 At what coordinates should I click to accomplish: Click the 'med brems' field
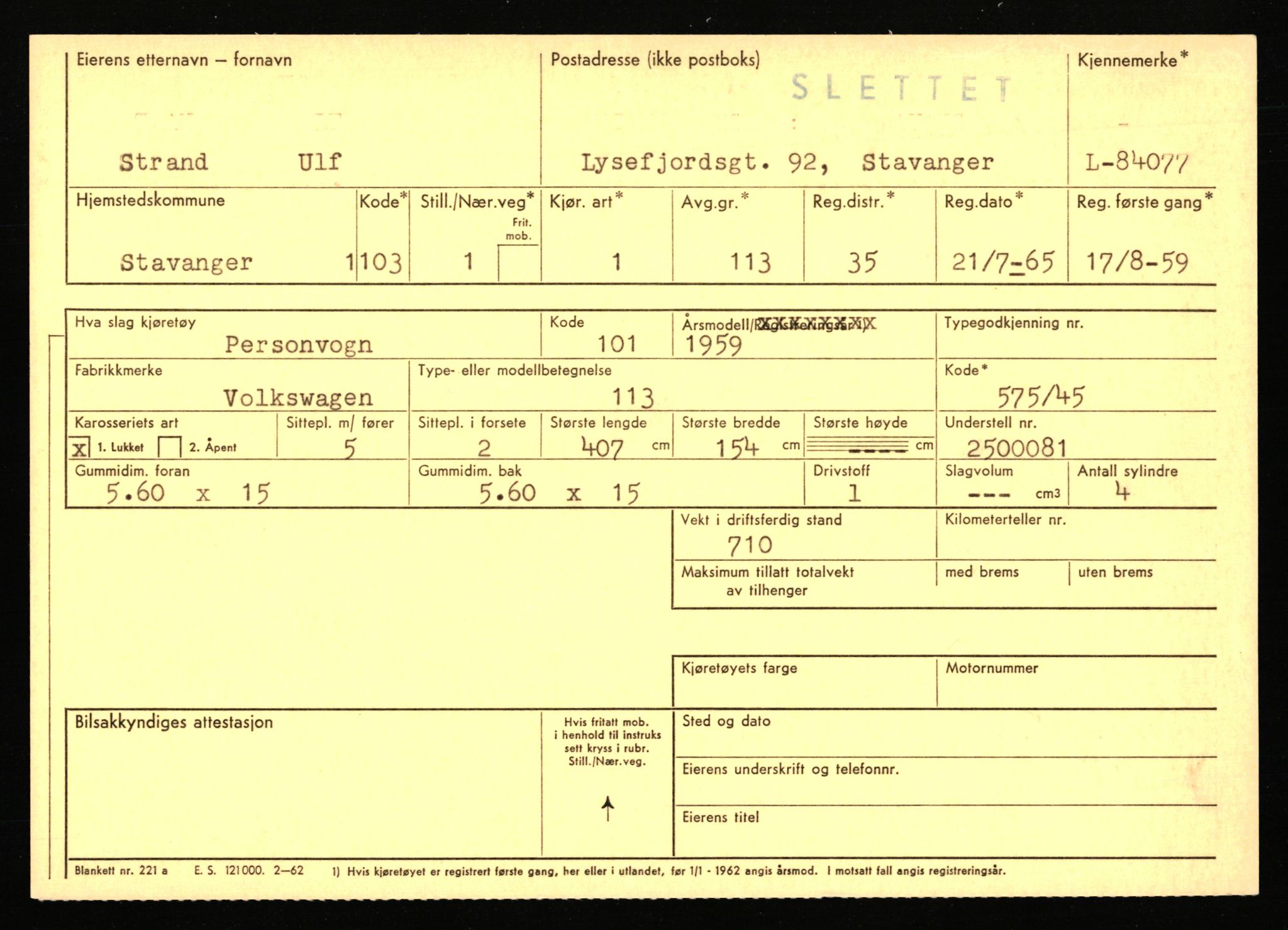(x=1002, y=584)
